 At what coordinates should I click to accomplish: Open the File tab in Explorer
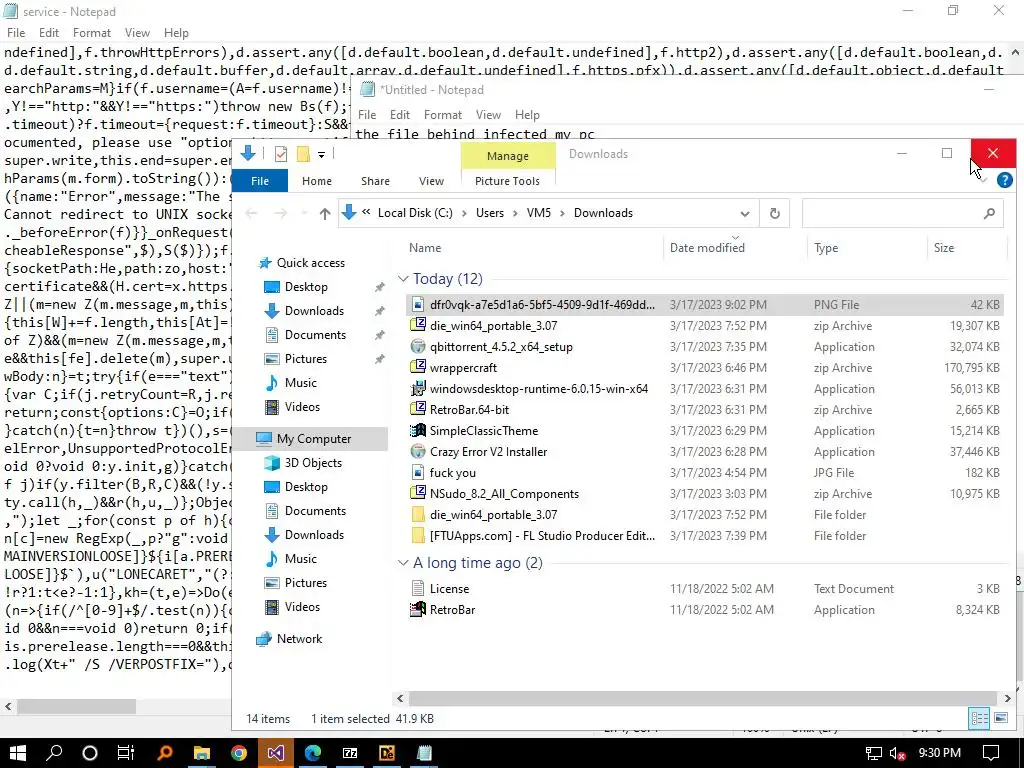click(260, 181)
